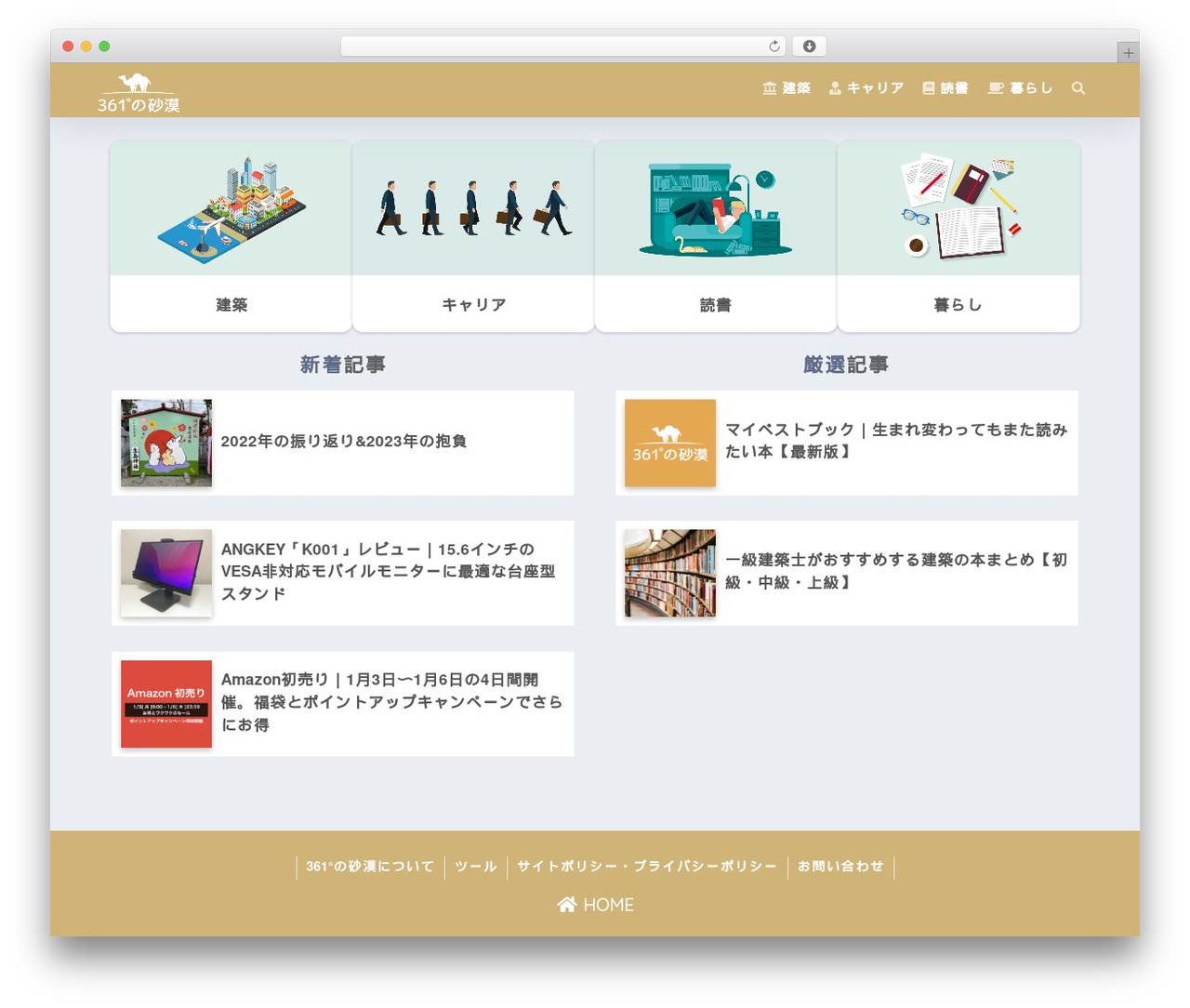Open the search magnifier icon in the header
Viewport: 1190px width, 1008px height.
pyautogui.click(x=1078, y=88)
